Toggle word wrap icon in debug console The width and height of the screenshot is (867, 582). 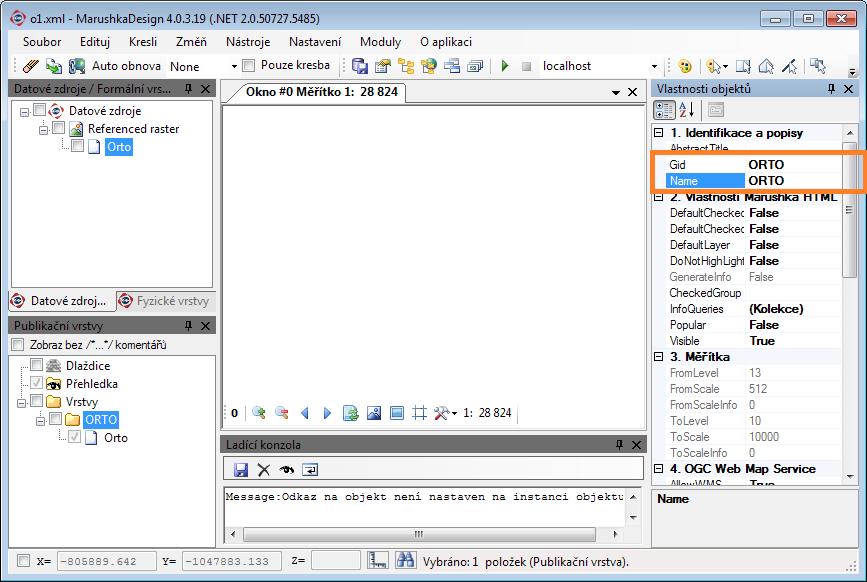point(310,470)
